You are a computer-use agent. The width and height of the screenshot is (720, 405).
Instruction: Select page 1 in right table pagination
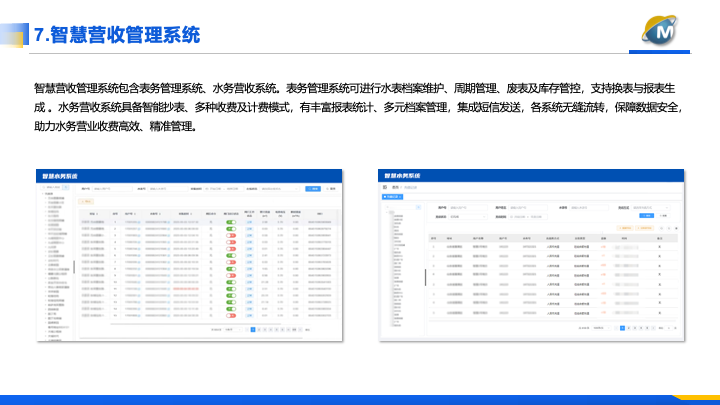click(622, 327)
